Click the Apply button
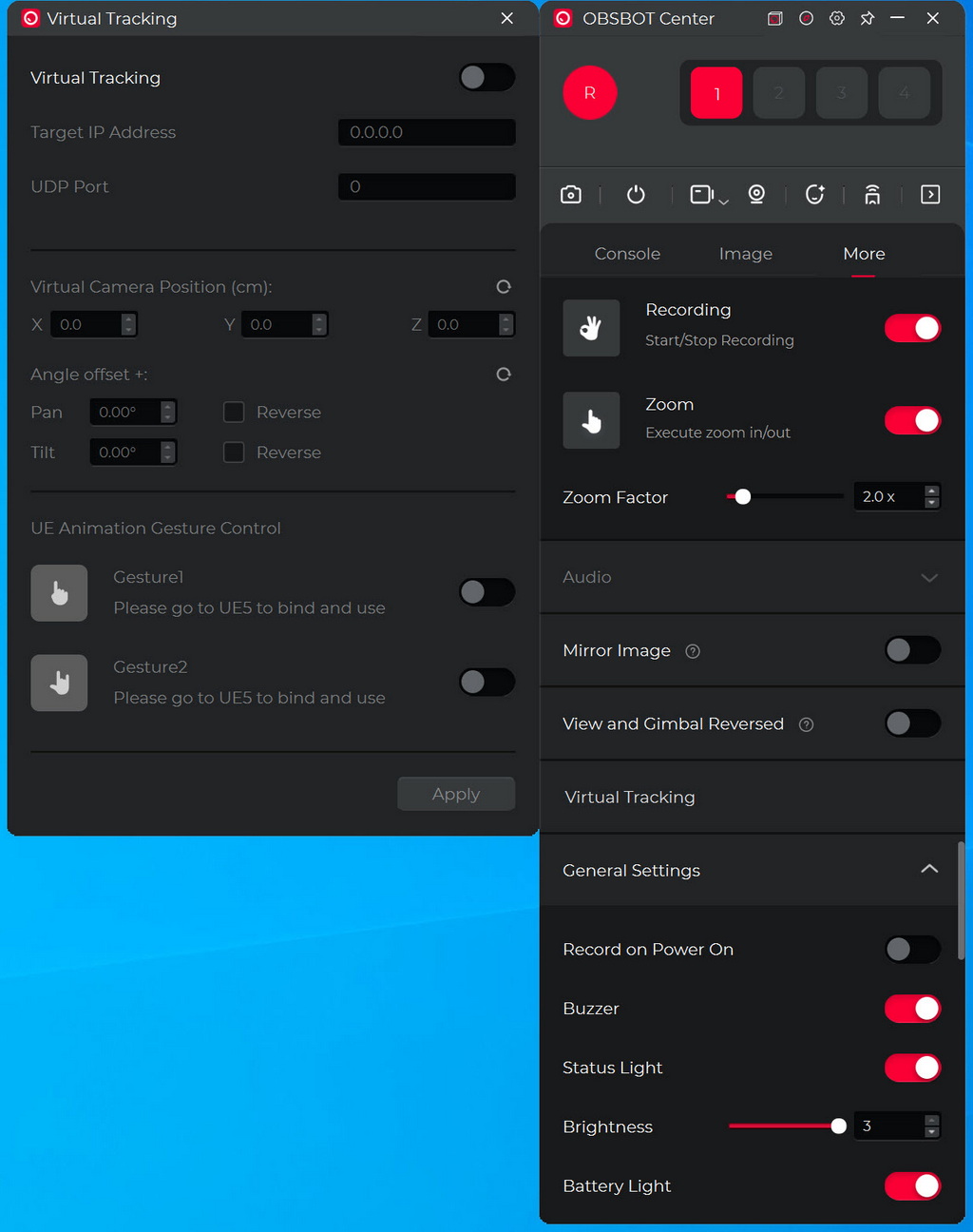 pyautogui.click(x=456, y=794)
